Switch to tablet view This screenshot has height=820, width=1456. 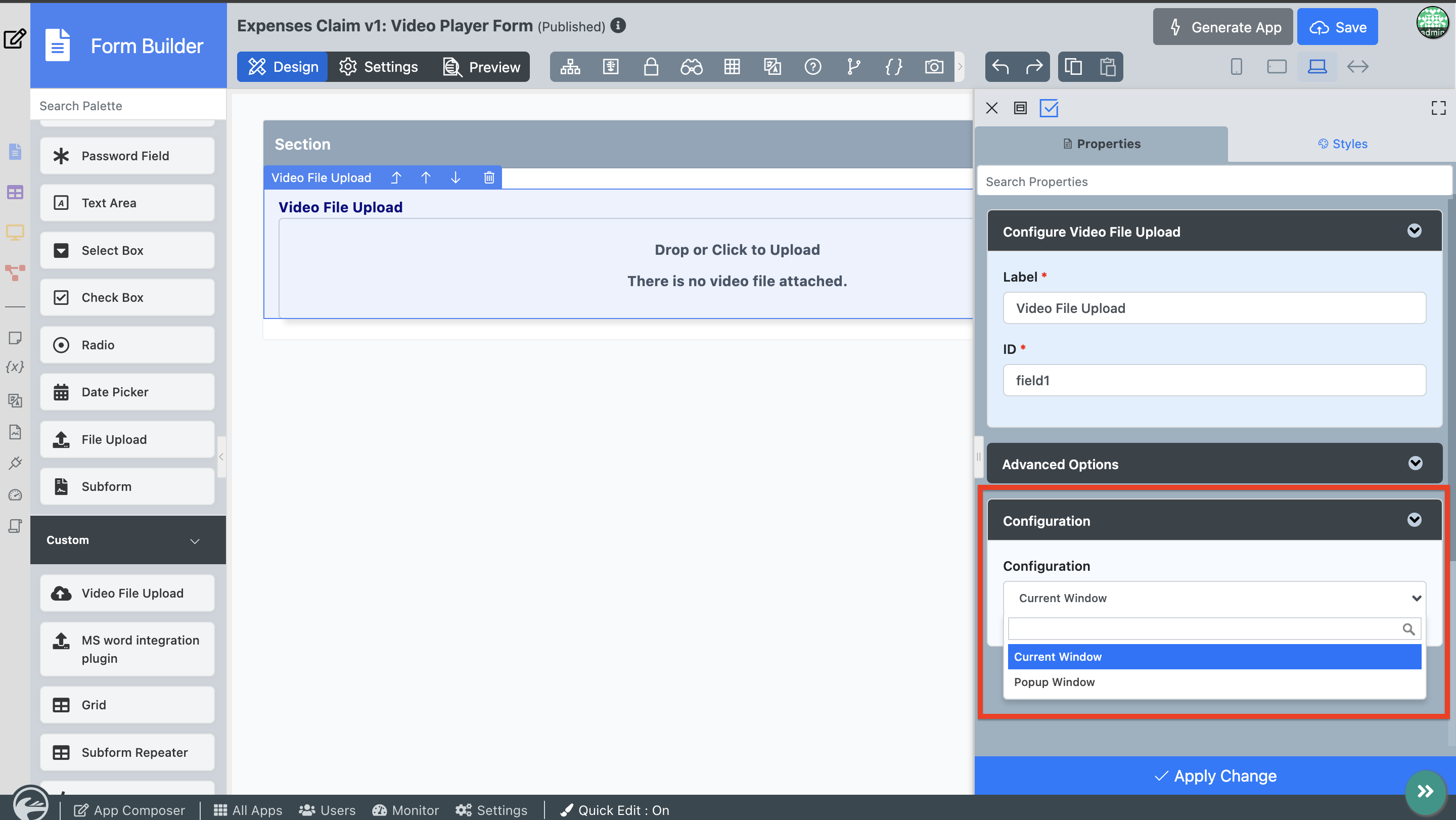tap(1277, 67)
